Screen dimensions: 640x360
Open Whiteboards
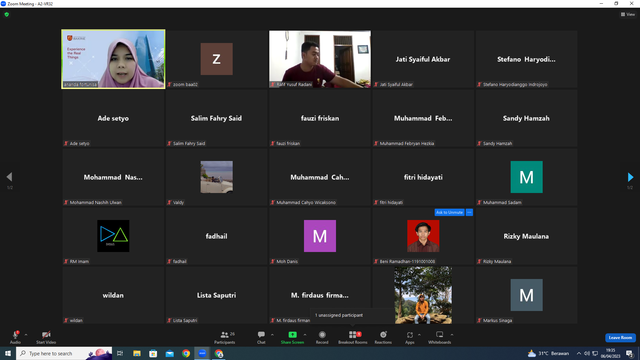[440, 337]
